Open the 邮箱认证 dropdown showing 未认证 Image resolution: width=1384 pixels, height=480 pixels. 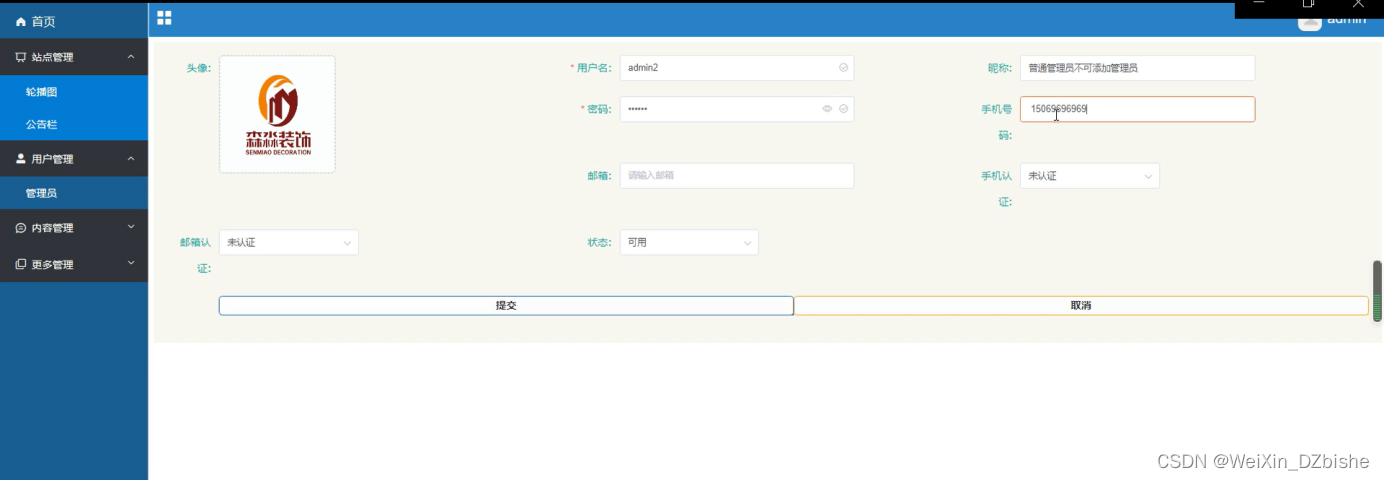pos(289,242)
